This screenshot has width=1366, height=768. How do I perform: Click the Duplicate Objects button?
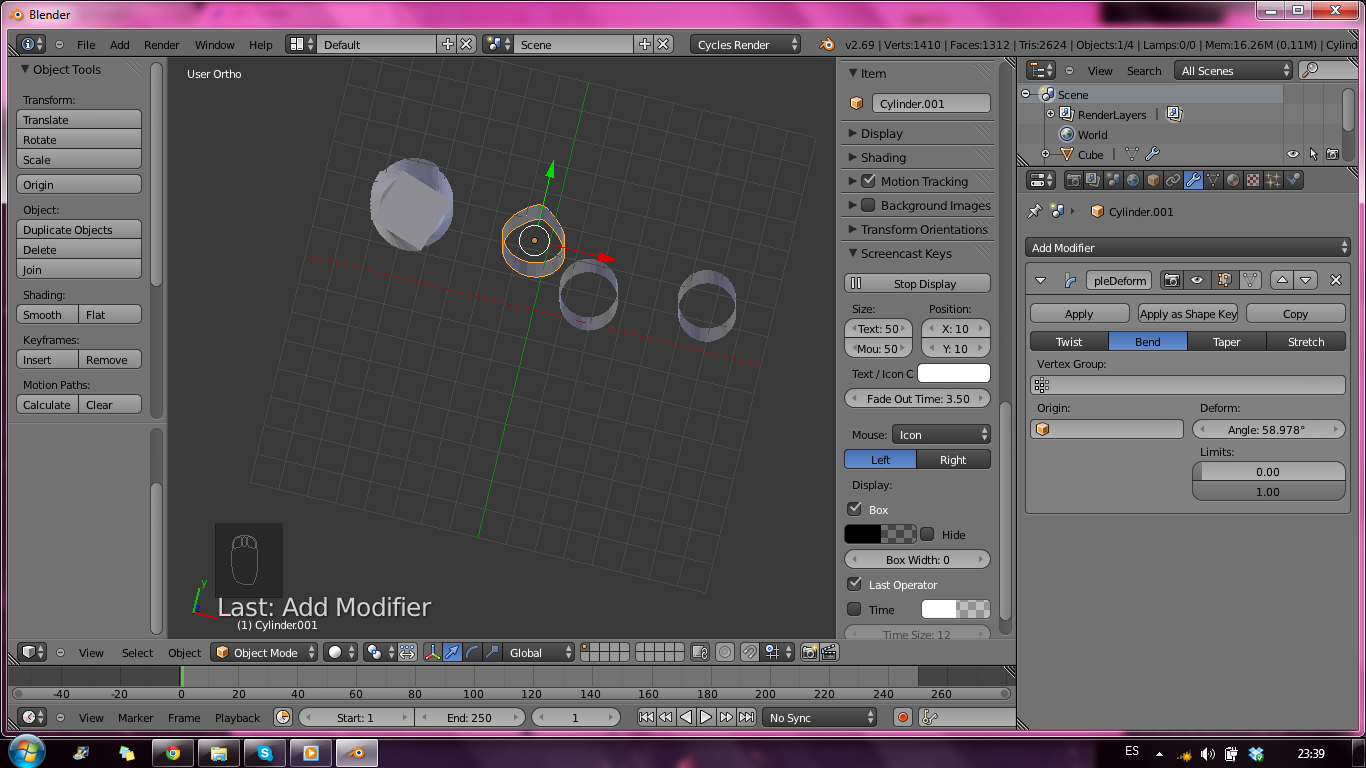click(x=79, y=229)
